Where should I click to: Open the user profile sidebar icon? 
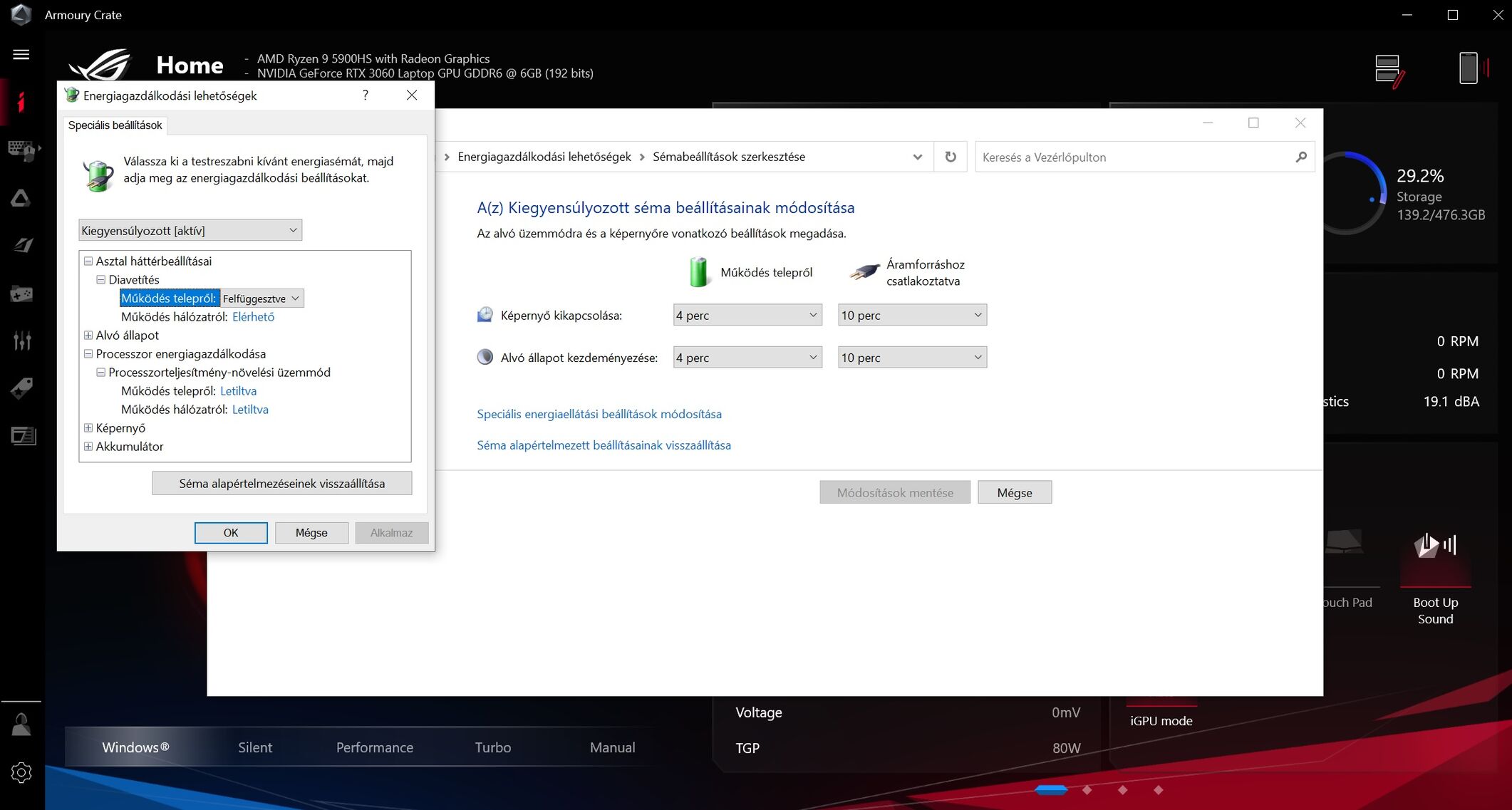coord(21,725)
